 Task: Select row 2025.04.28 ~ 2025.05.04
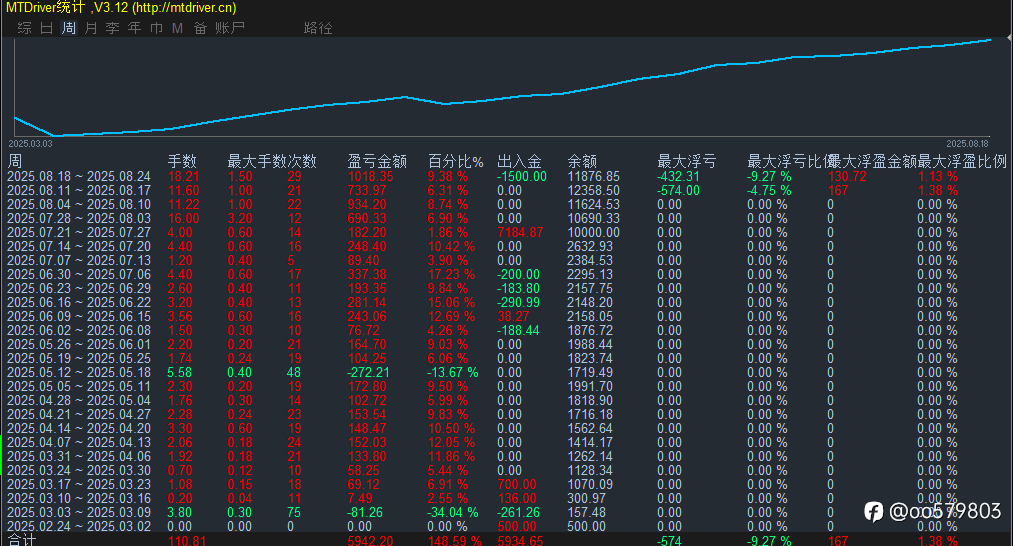506,401
